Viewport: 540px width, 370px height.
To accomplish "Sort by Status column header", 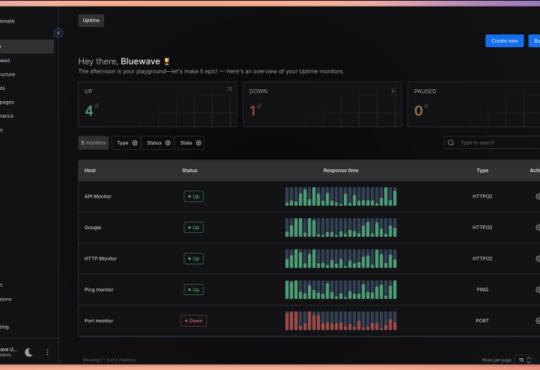I will click(x=190, y=171).
